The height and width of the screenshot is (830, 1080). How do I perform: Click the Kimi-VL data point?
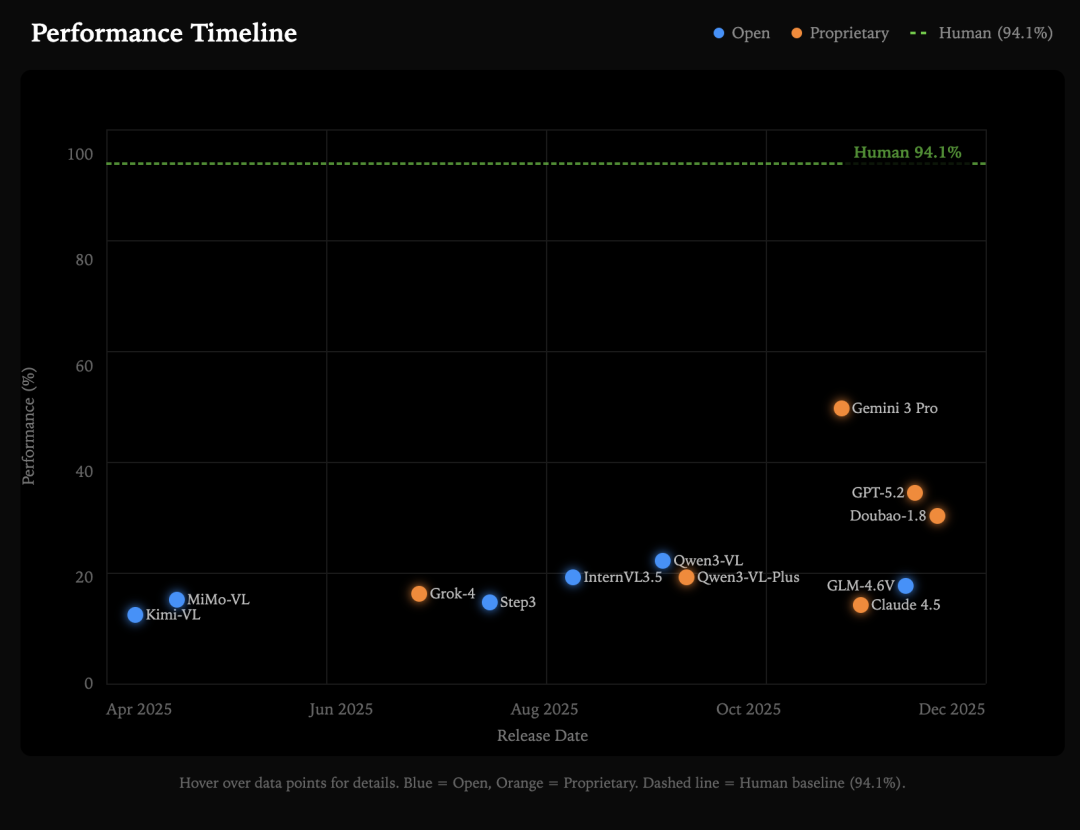[x=135, y=614]
